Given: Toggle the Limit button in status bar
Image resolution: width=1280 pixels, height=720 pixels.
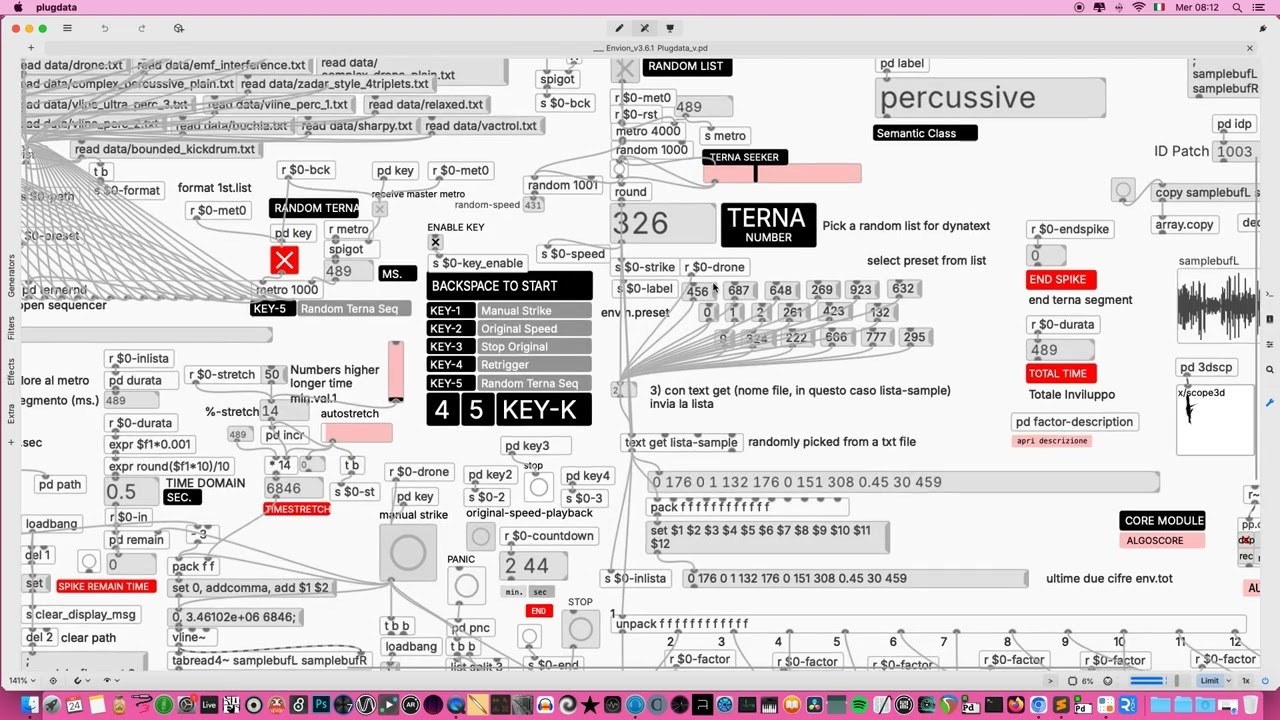Looking at the screenshot, I should click(x=1210, y=681).
